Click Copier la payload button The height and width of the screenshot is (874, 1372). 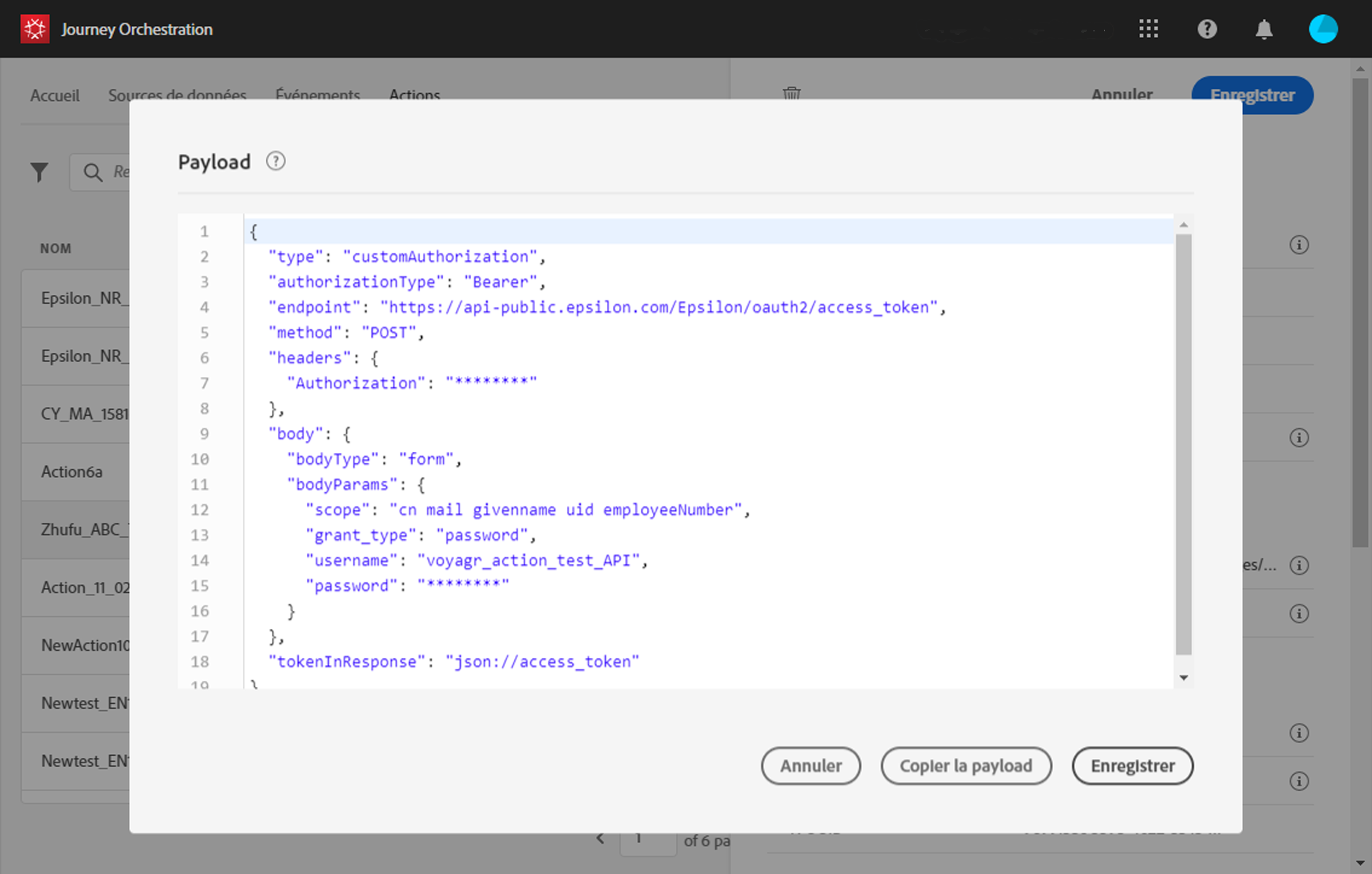pyautogui.click(x=966, y=765)
